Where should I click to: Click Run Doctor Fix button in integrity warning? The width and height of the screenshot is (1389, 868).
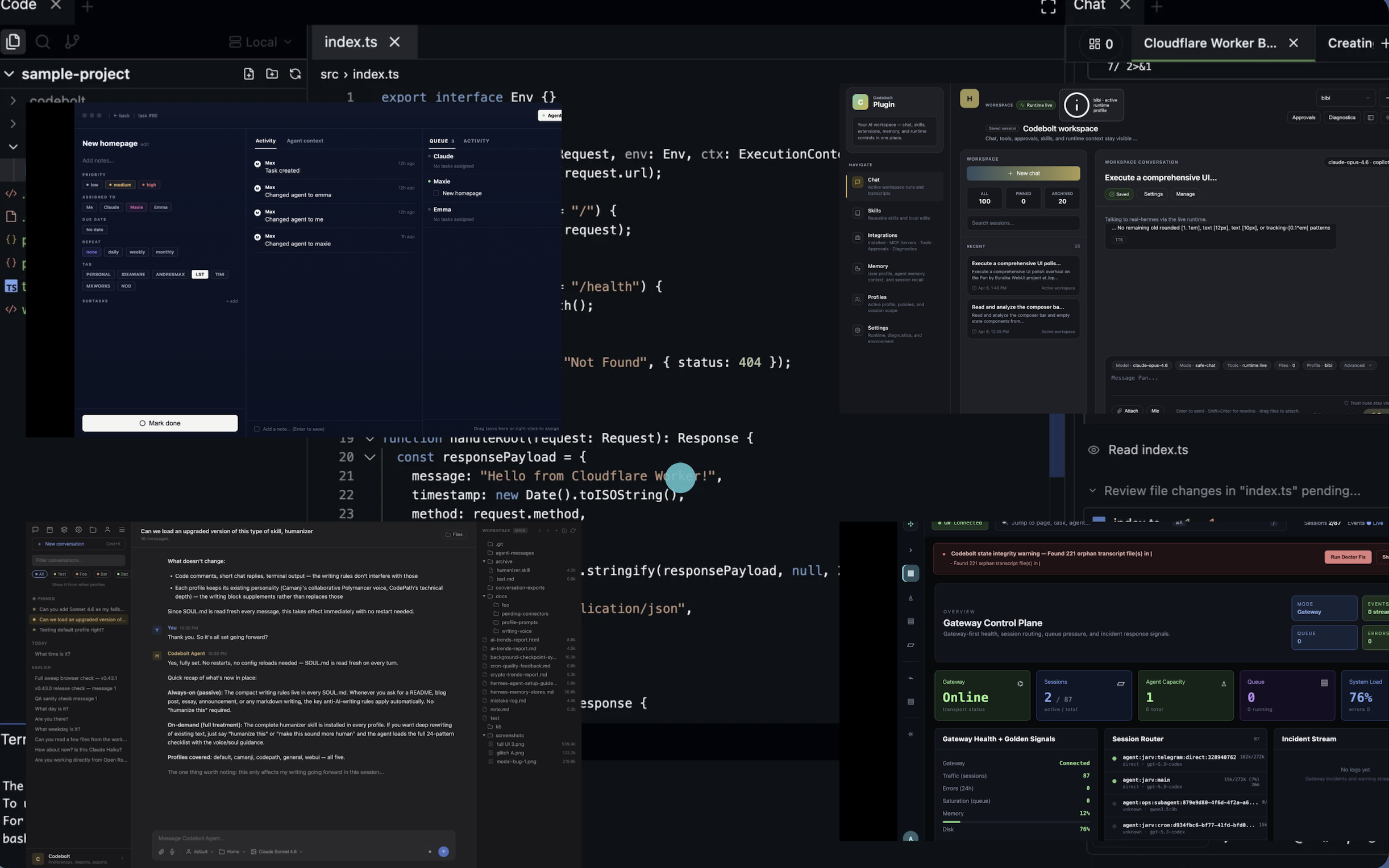tap(1348, 557)
